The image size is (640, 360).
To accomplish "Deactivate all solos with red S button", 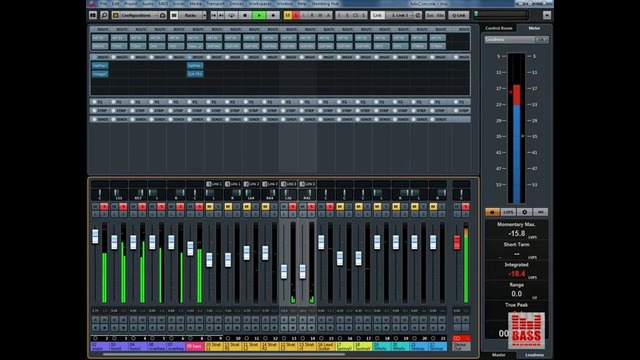I will (x=296, y=15).
